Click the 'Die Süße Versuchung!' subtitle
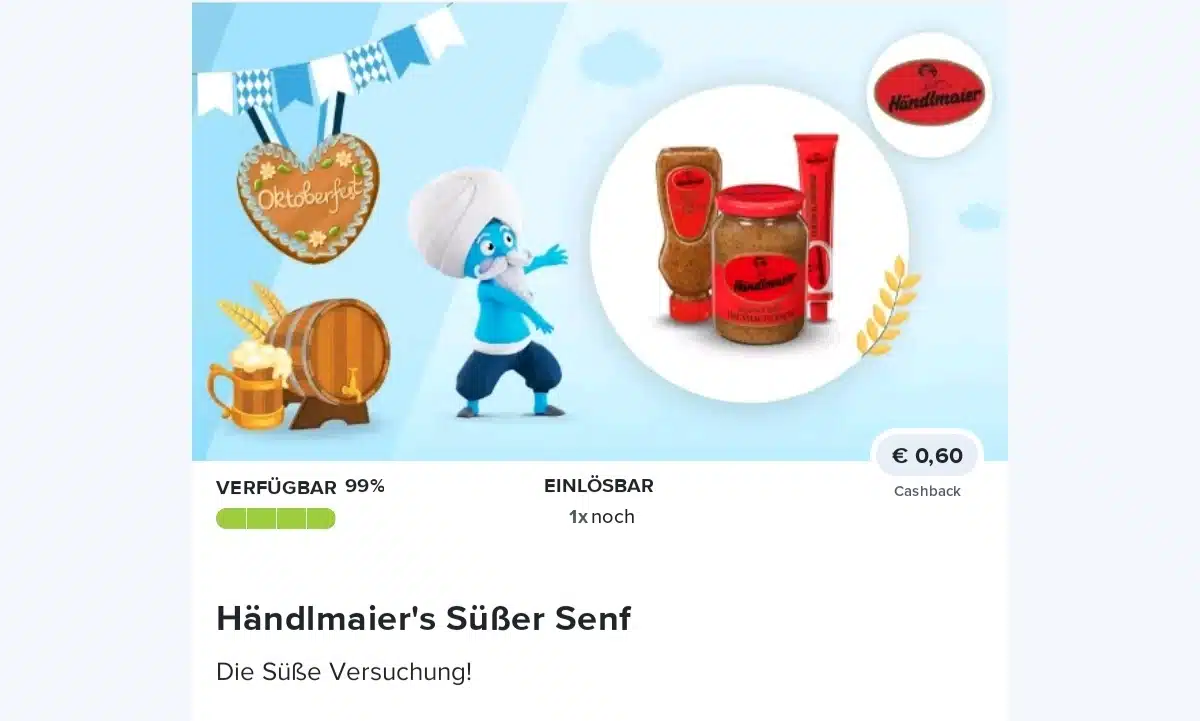Viewport: 1200px width, 721px height. click(x=343, y=671)
